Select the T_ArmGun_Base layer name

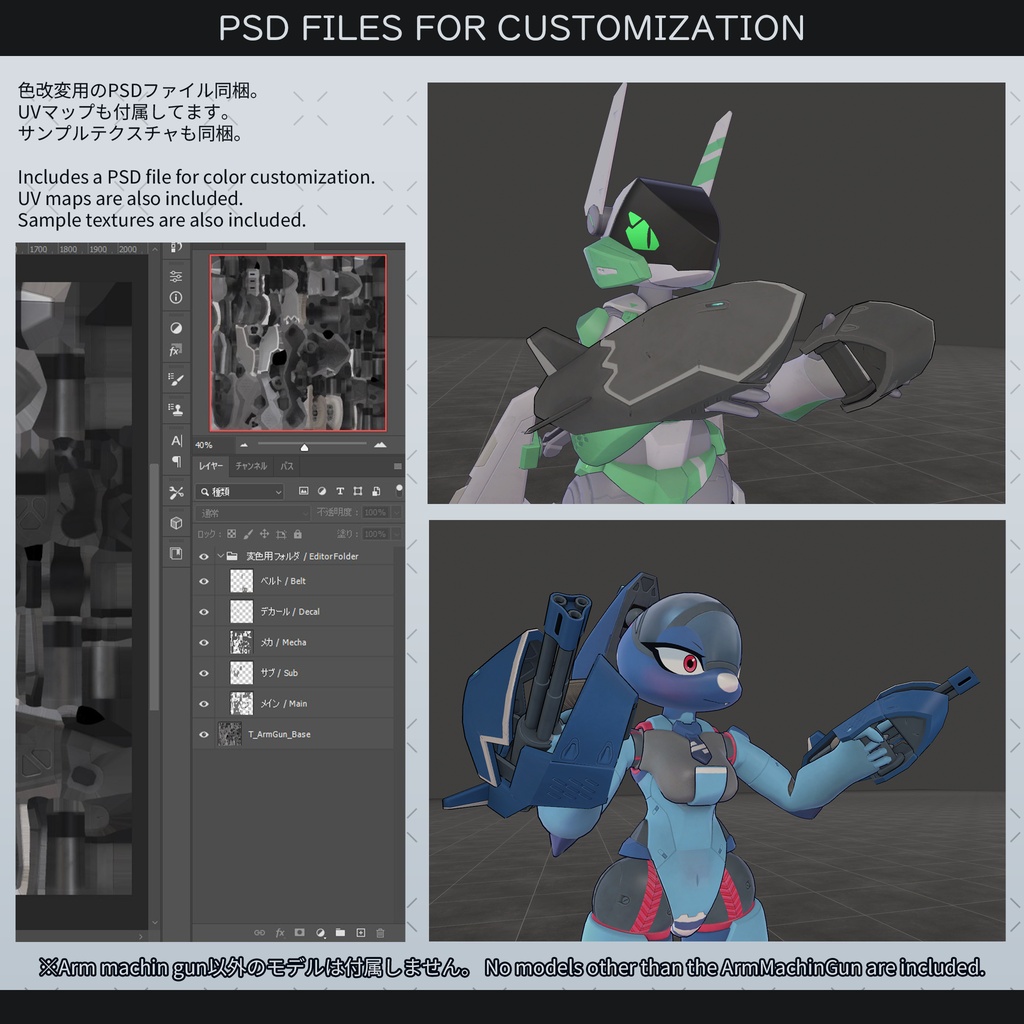tap(280, 734)
